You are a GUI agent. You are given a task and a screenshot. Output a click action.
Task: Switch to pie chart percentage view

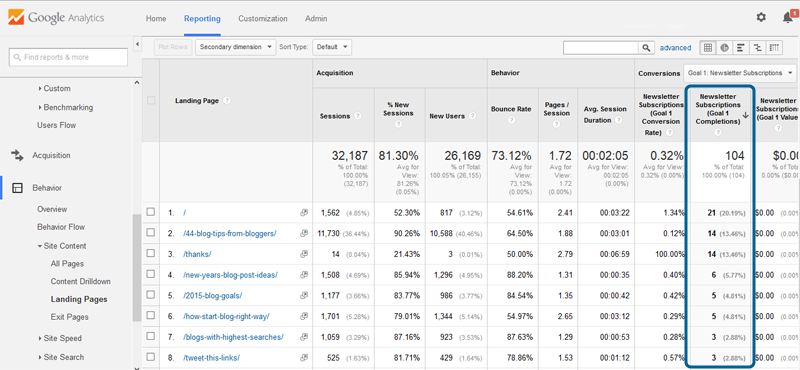(724, 47)
